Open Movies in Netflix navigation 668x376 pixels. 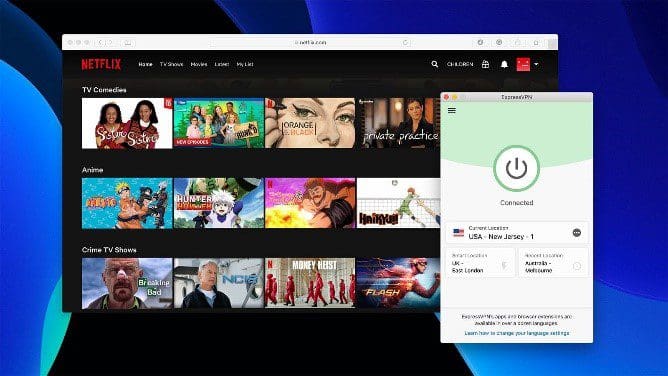(199, 64)
